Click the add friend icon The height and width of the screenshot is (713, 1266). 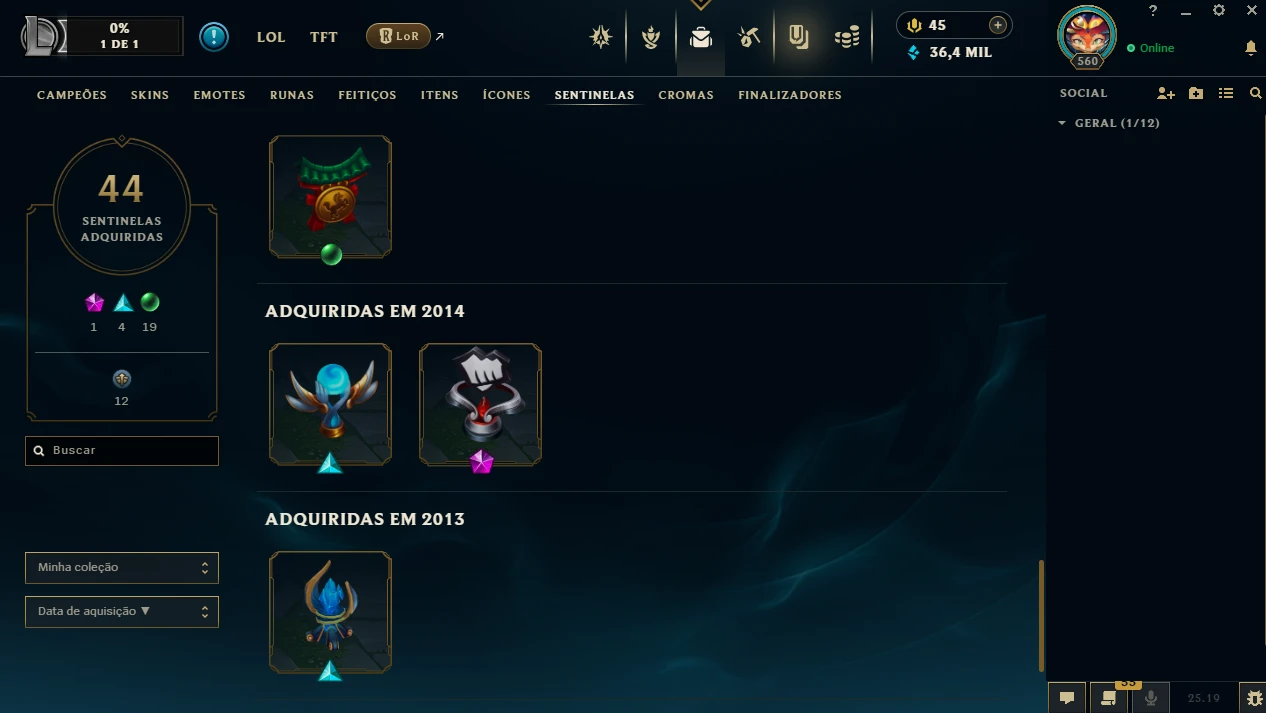[1166, 93]
